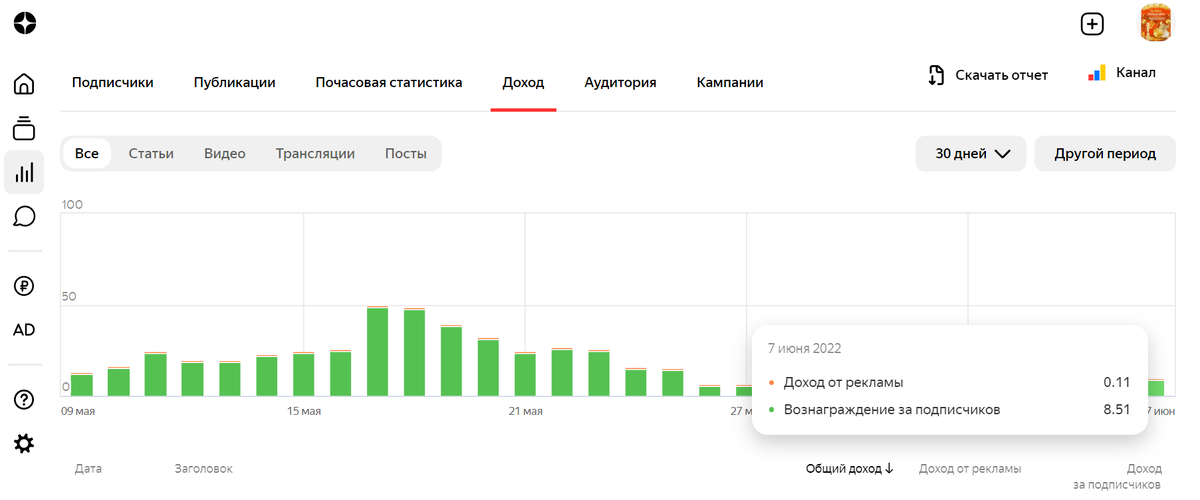Click the Заголовок column header
Image resolution: width=1200 pixels, height=500 pixels.
click(204, 469)
